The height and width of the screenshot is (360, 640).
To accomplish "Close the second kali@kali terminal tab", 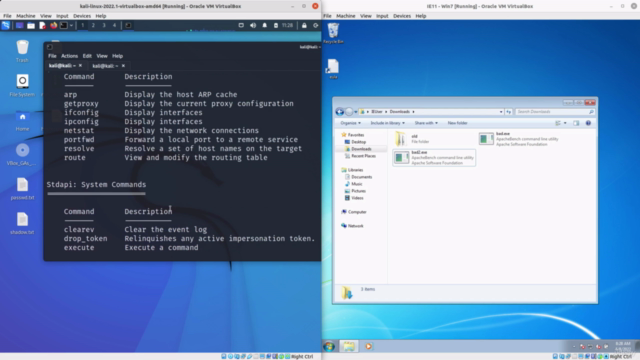I will pyautogui.click(x=123, y=66).
